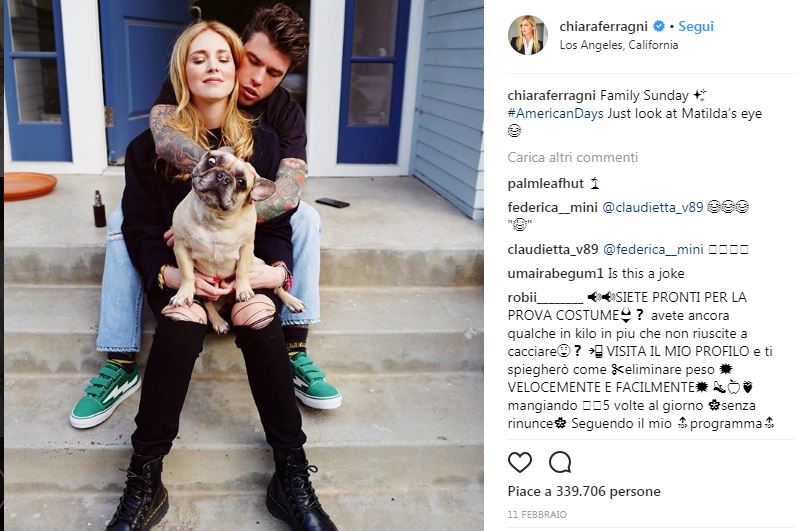Open umairabegum1 commenter profile

click(x=556, y=273)
